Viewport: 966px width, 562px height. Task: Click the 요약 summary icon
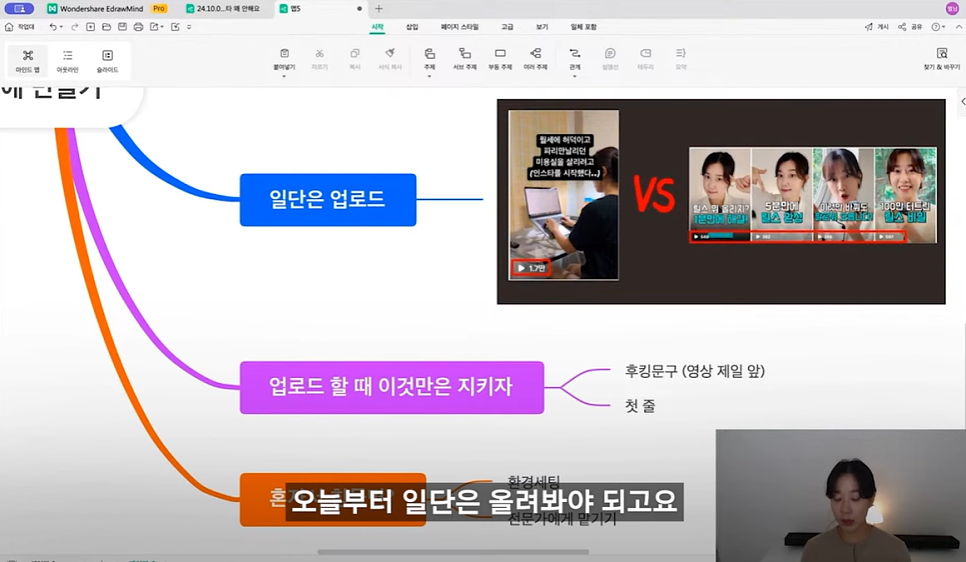coord(681,54)
